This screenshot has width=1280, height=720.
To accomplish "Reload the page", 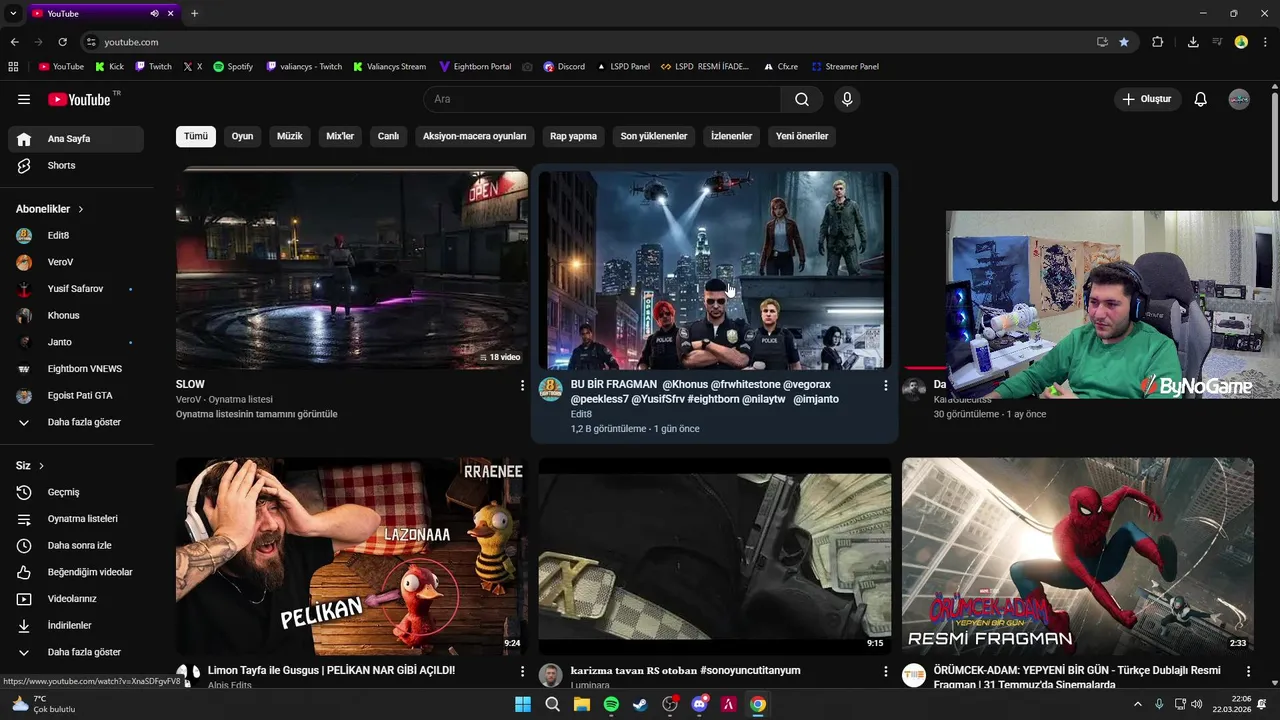I will point(62,42).
